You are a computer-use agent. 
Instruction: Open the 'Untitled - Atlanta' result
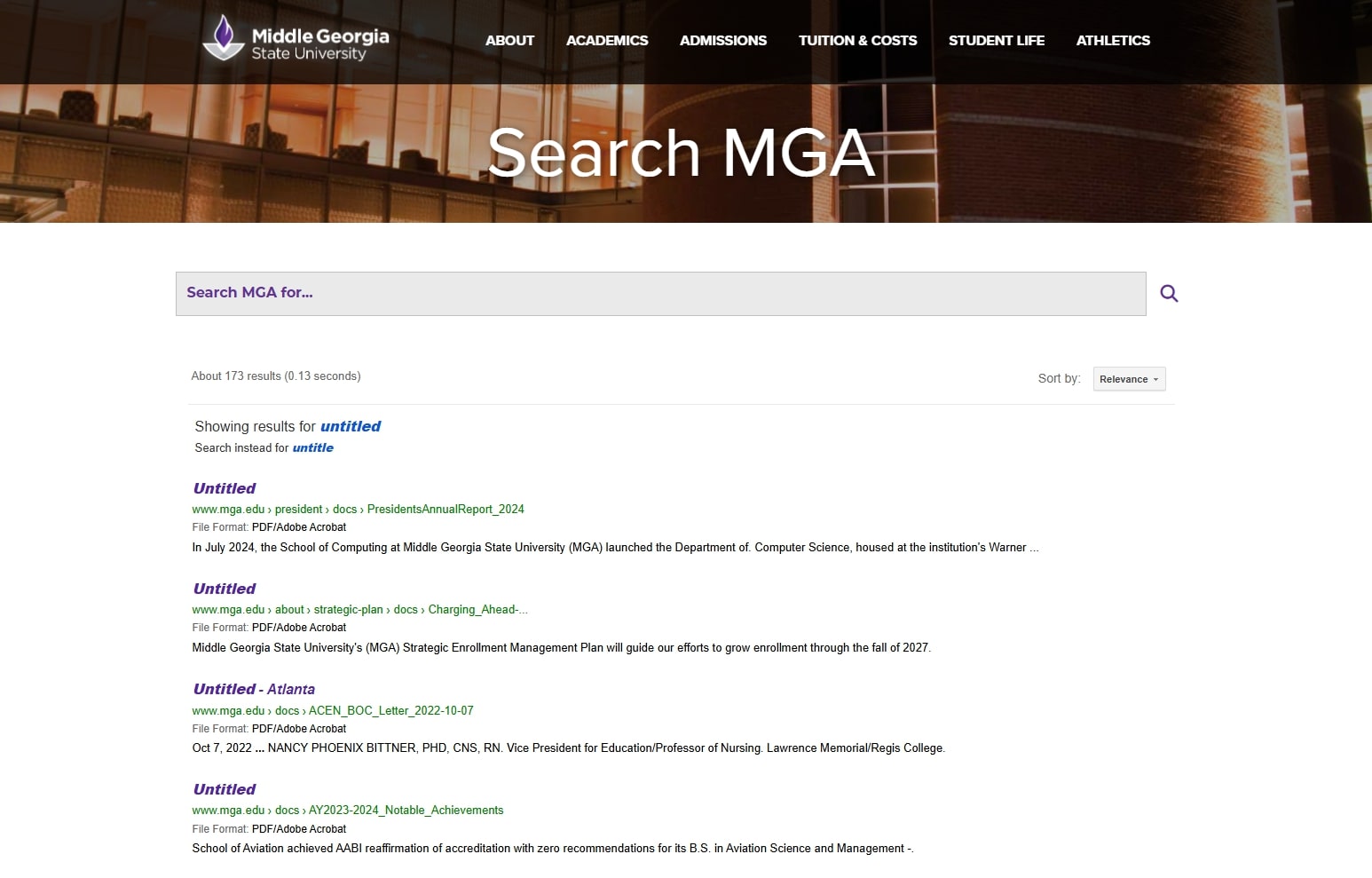254,689
